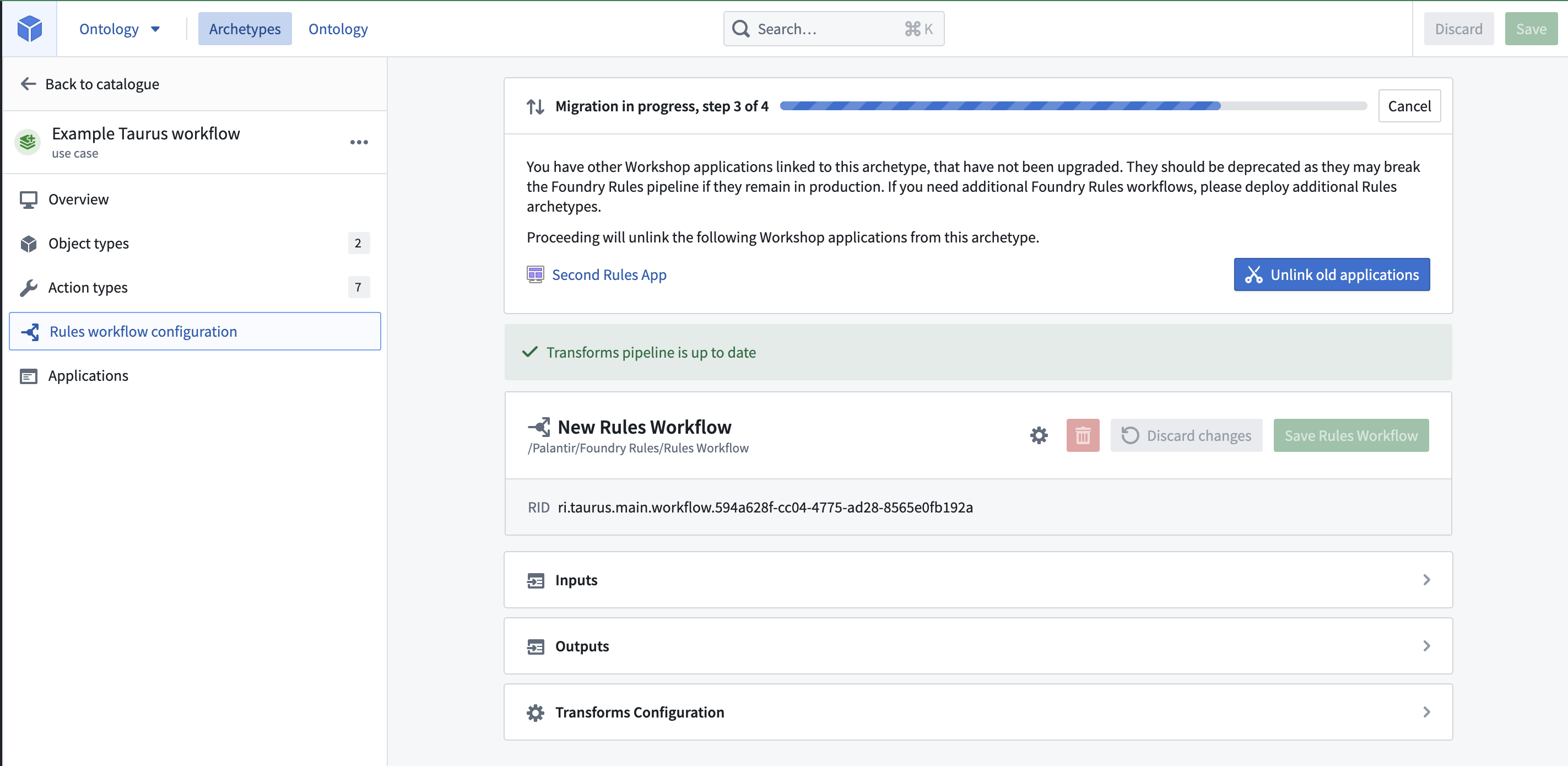Click the green checkmark in pipeline status
This screenshot has width=1568, height=766.
coord(529,352)
